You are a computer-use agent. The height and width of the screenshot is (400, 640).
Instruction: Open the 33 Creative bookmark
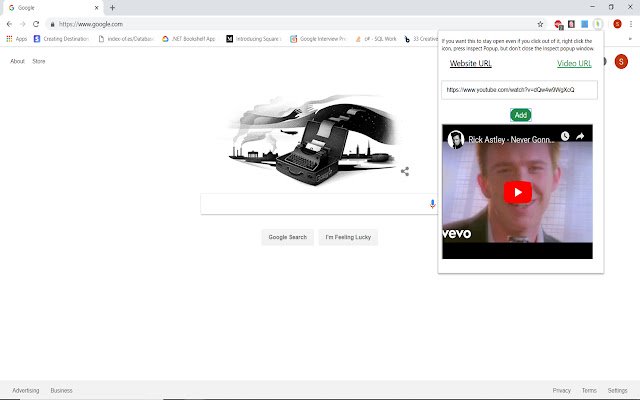click(x=420, y=39)
